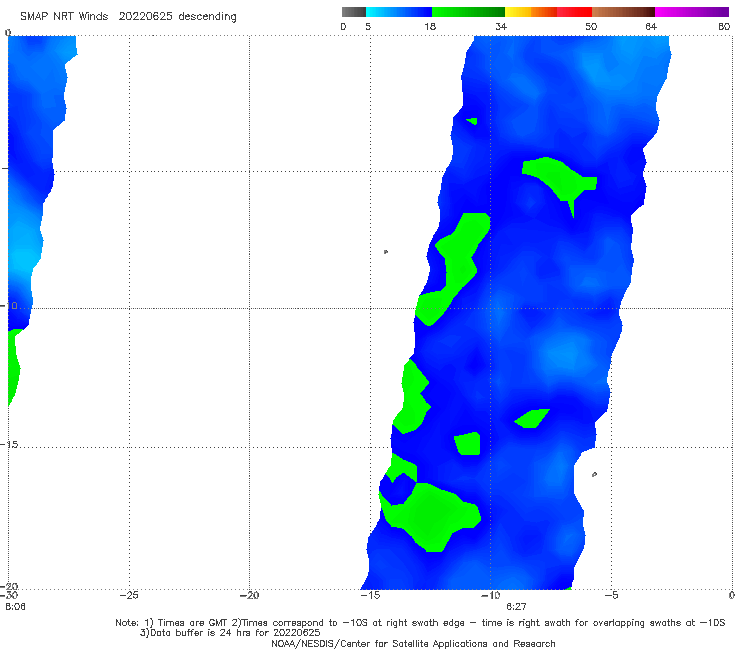Click the bottom longitude axis label "-20"
The width and height of the screenshot is (740, 650).
point(249,596)
